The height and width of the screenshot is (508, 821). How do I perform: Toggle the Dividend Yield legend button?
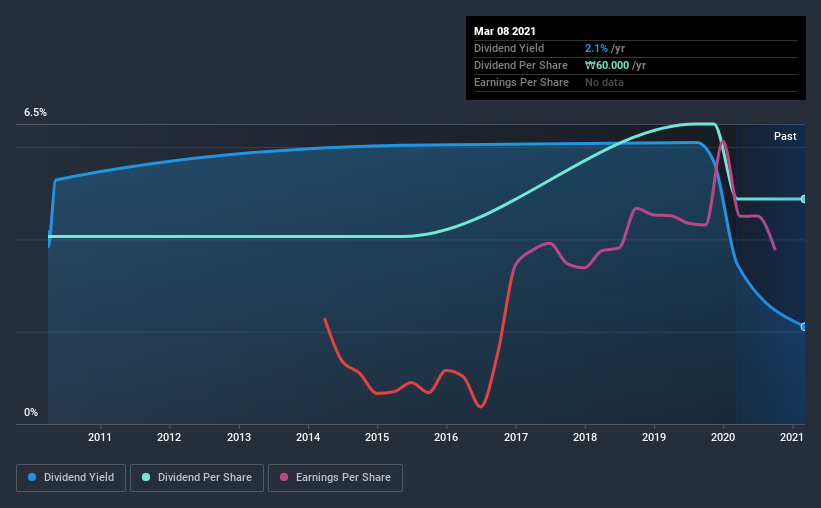click(x=71, y=478)
